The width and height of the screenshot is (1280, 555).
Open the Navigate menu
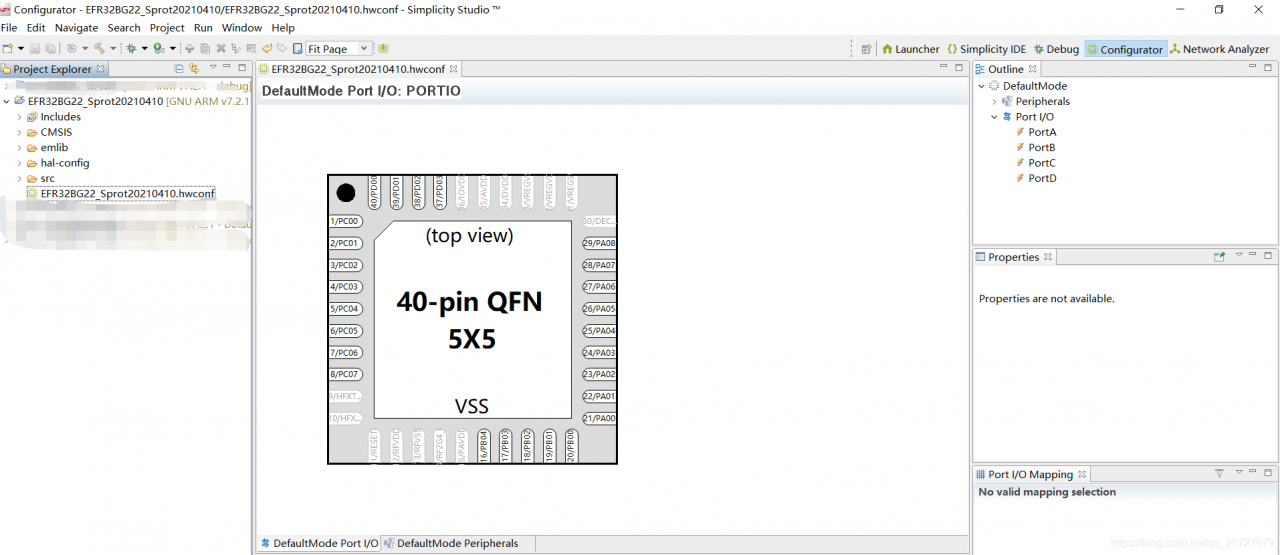(76, 28)
